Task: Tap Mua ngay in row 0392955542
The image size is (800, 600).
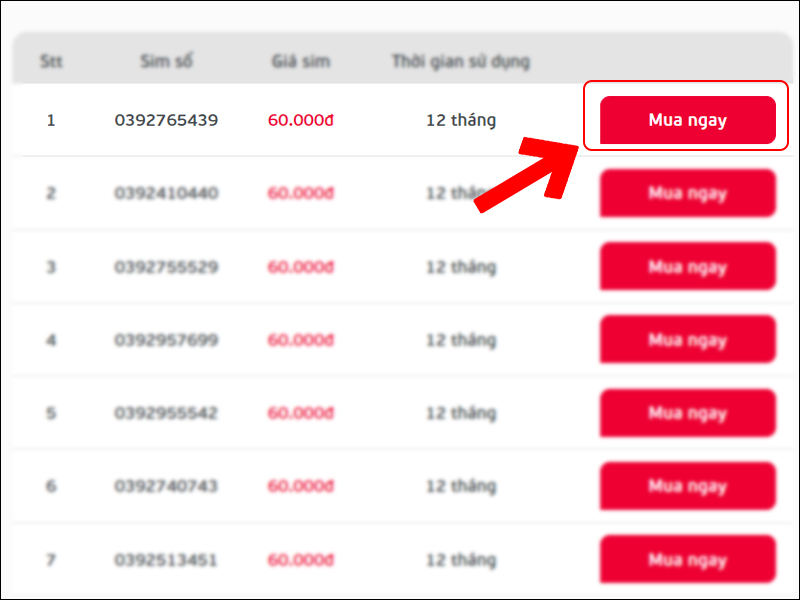Action: [688, 413]
